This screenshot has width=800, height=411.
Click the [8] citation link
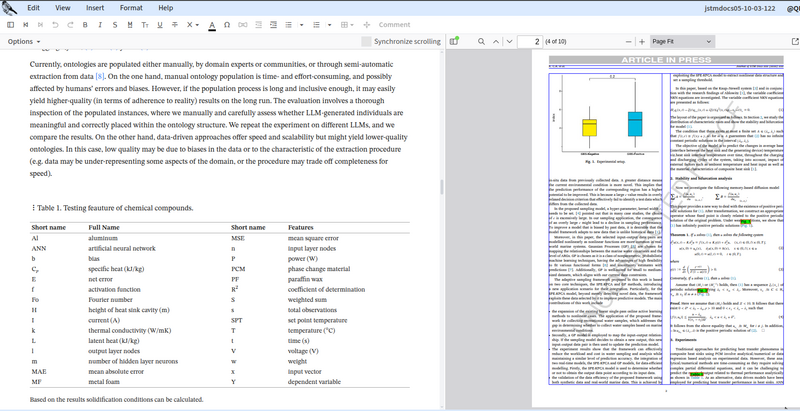click(x=100, y=77)
